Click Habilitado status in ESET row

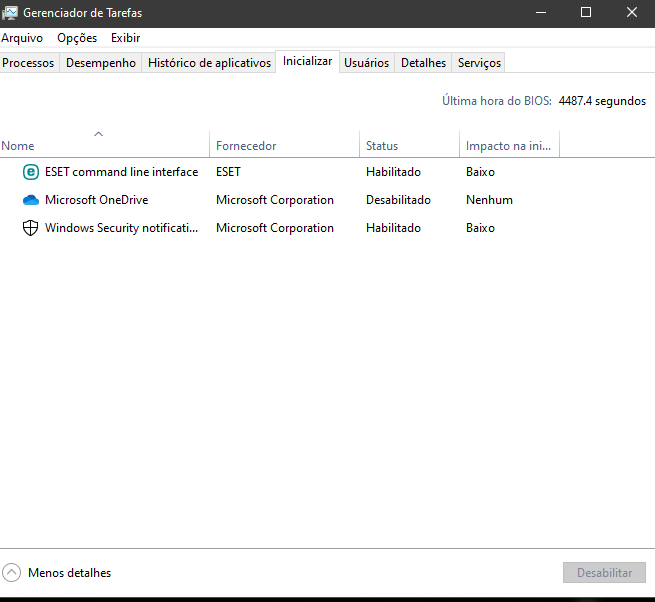(394, 172)
